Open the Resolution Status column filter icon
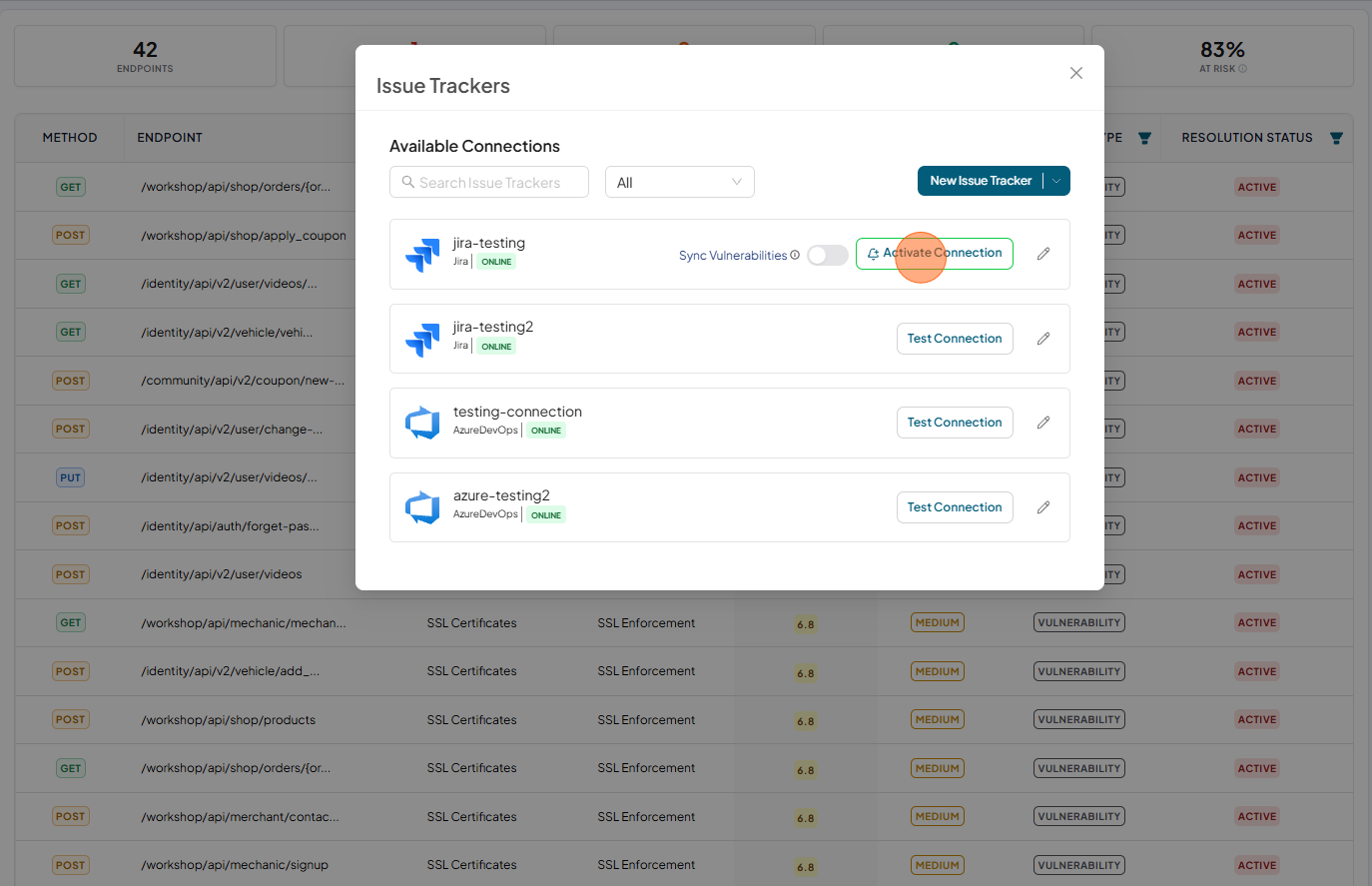This screenshot has height=886, width=1372. (1336, 138)
